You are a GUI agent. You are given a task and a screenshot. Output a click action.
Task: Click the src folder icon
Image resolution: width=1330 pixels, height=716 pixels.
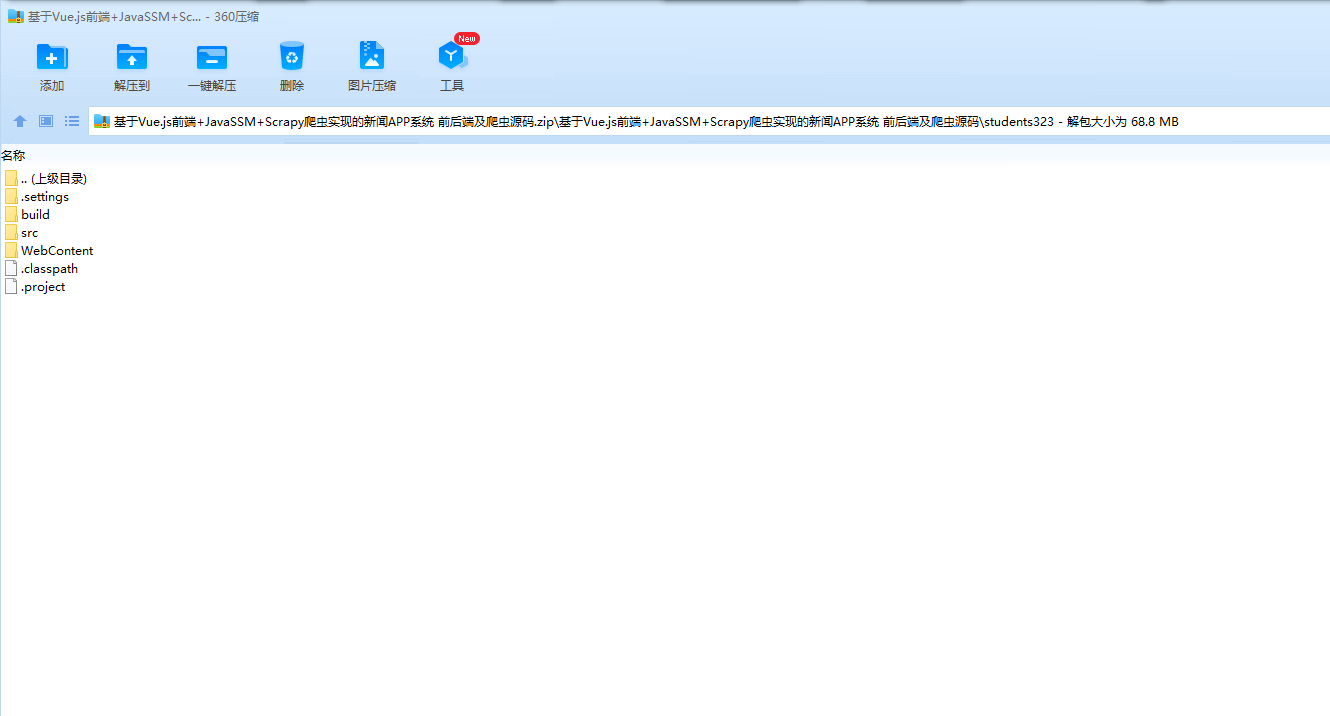(x=11, y=232)
